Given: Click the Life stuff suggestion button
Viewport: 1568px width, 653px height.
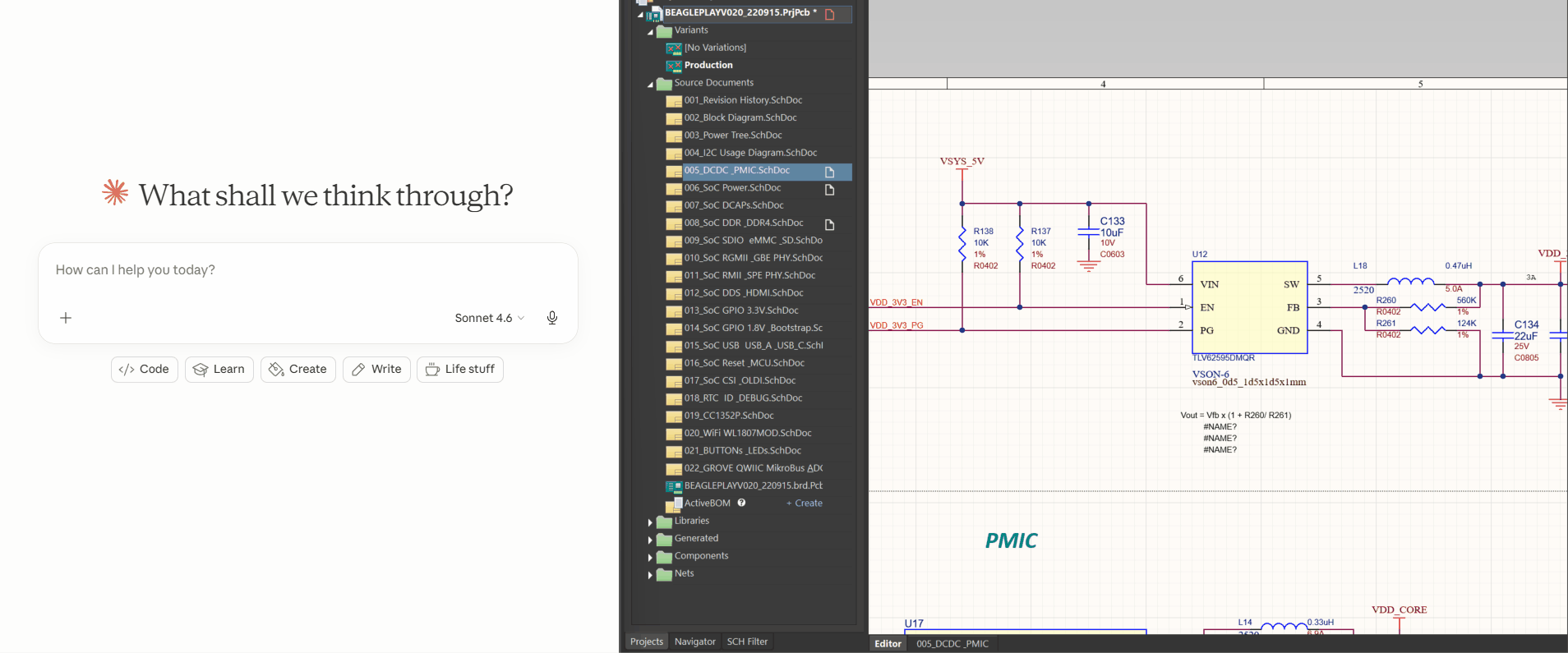Looking at the screenshot, I should point(460,370).
